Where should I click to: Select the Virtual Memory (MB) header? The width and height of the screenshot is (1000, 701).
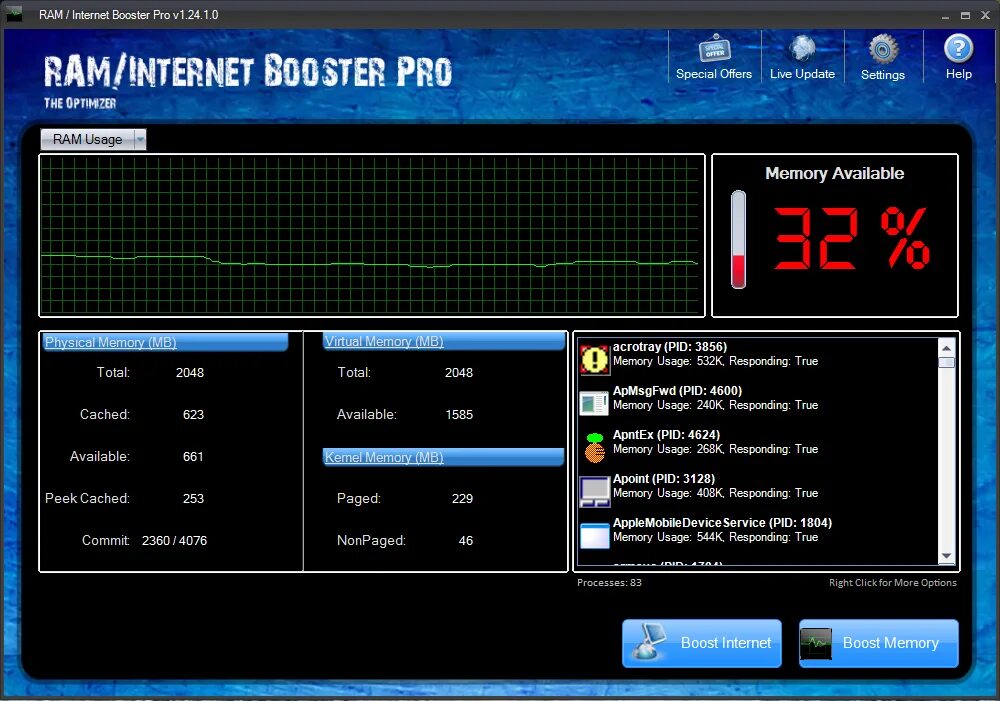pos(444,341)
